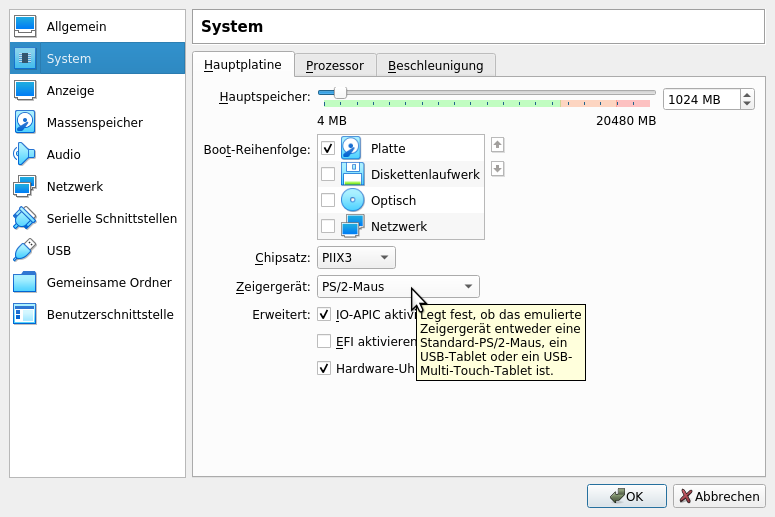Open the Allgemein settings icon
The height and width of the screenshot is (517, 775).
pos(25,26)
